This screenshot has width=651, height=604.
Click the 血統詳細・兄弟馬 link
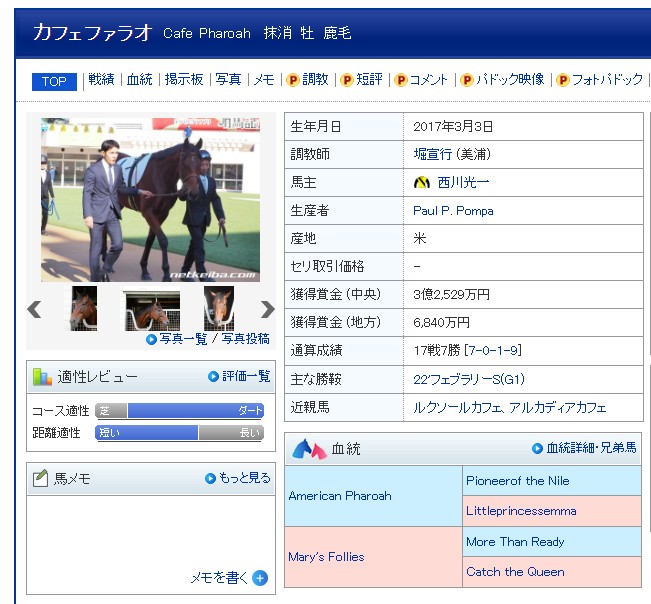click(590, 449)
